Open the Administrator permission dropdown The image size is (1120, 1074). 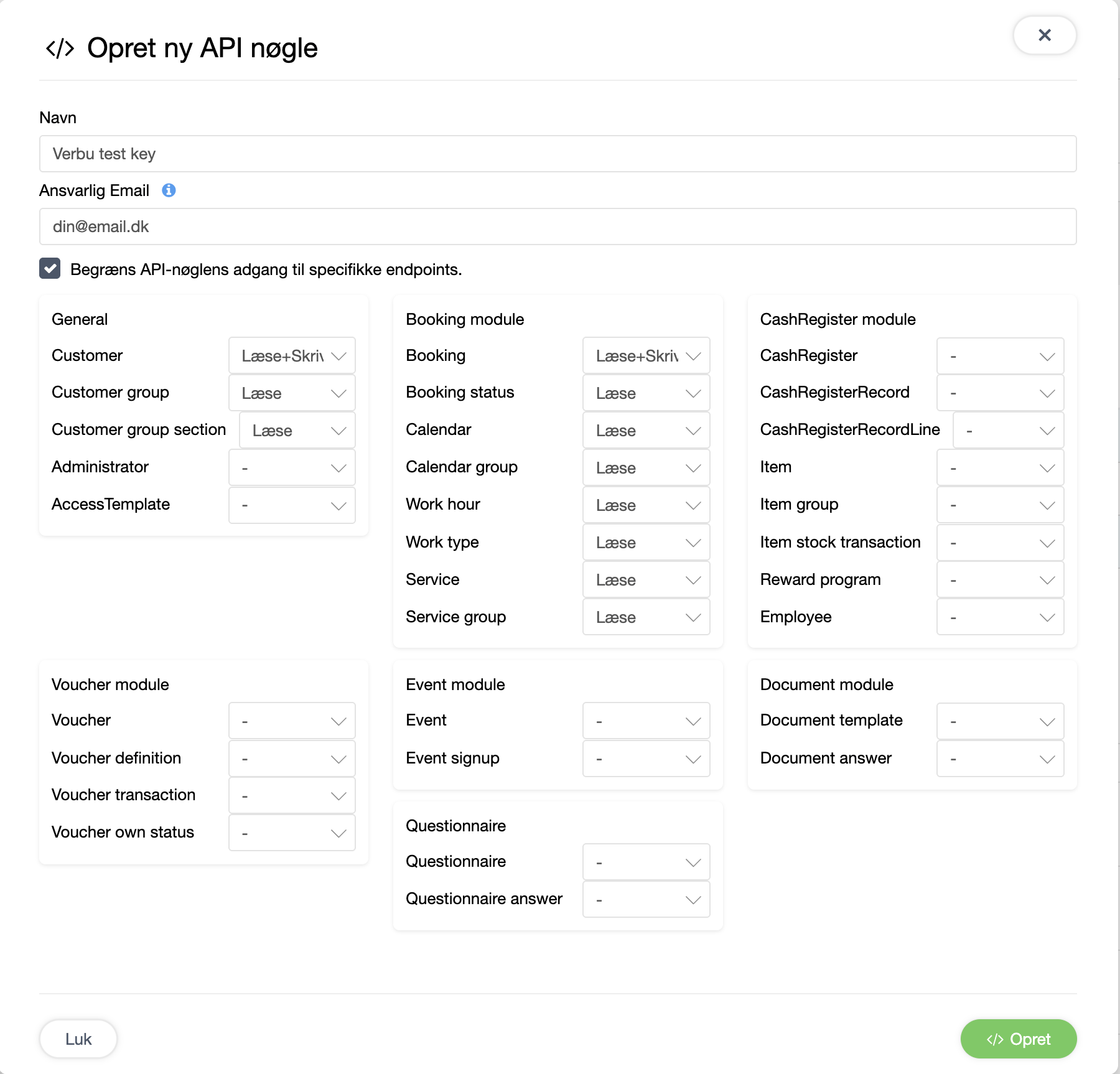pos(292,468)
